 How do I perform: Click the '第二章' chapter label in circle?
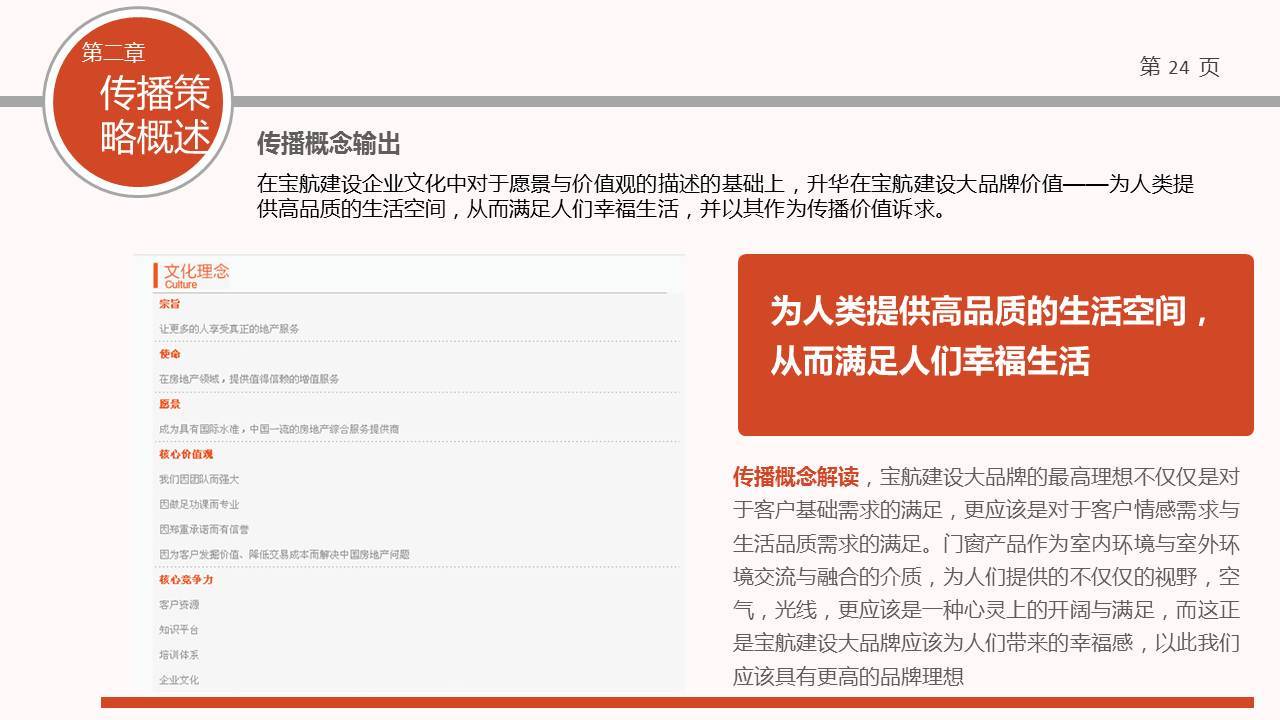(x=113, y=52)
